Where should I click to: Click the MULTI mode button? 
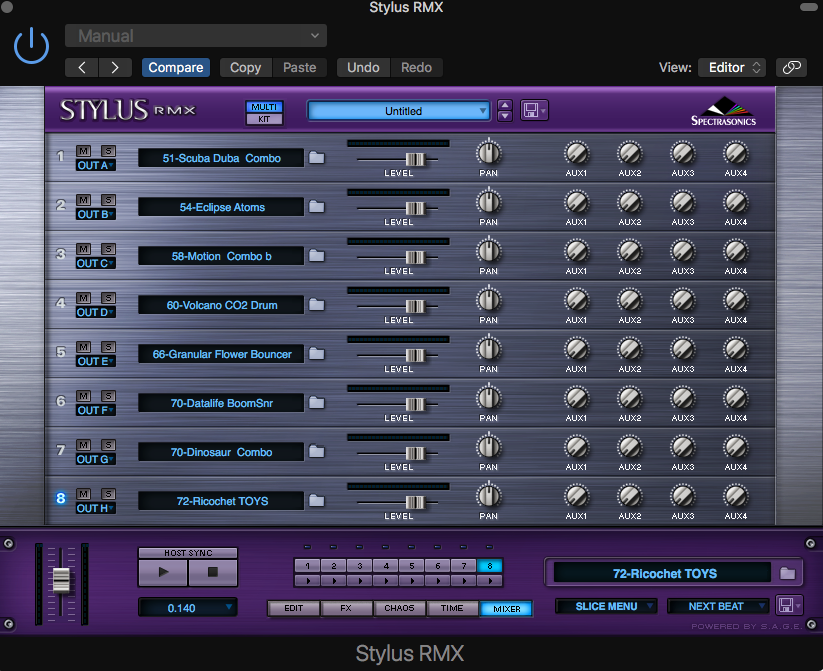click(x=264, y=107)
